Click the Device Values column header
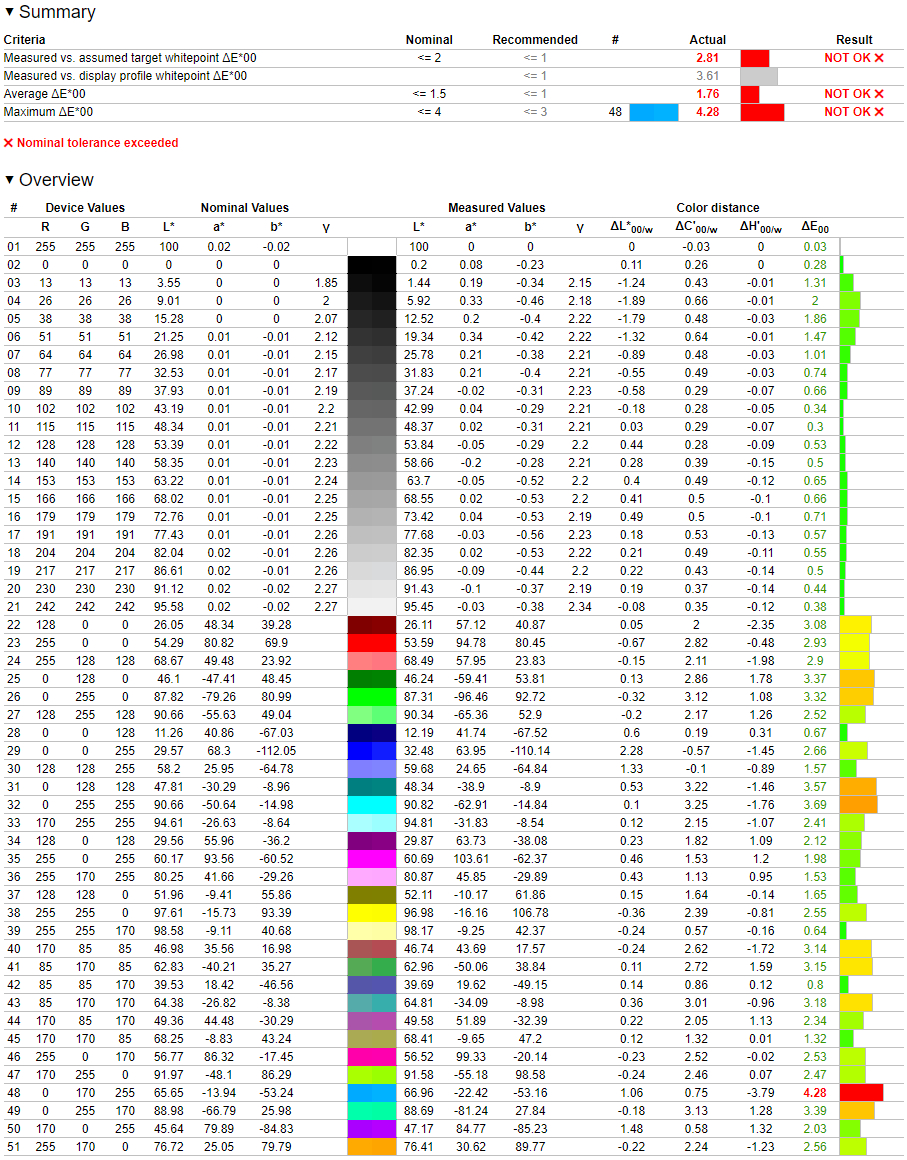This screenshot has width=907, height=1160. click(x=85, y=208)
